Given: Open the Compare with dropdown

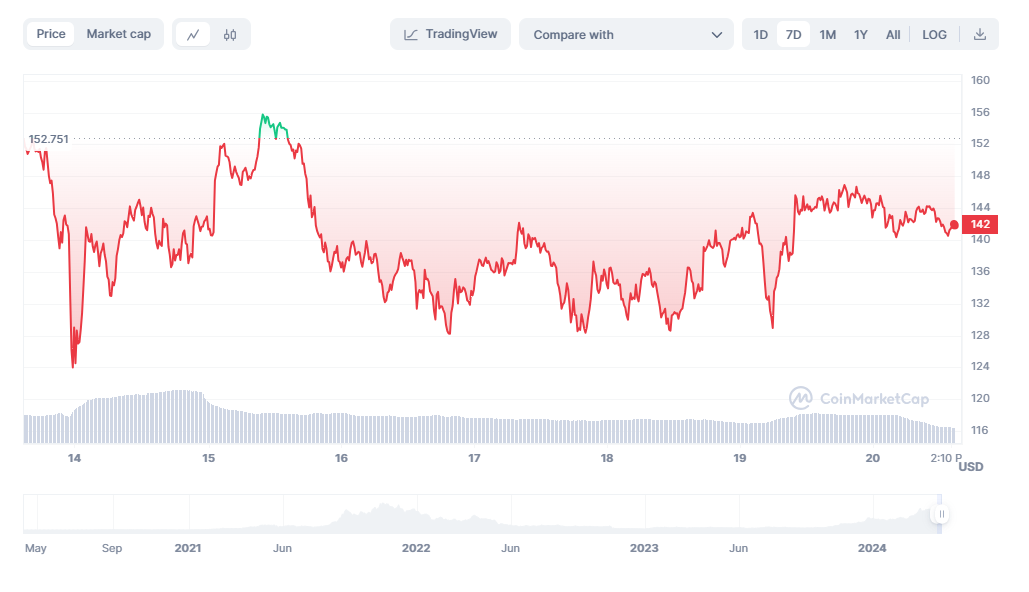Looking at the screenshot, I should [x=626, y=34].
